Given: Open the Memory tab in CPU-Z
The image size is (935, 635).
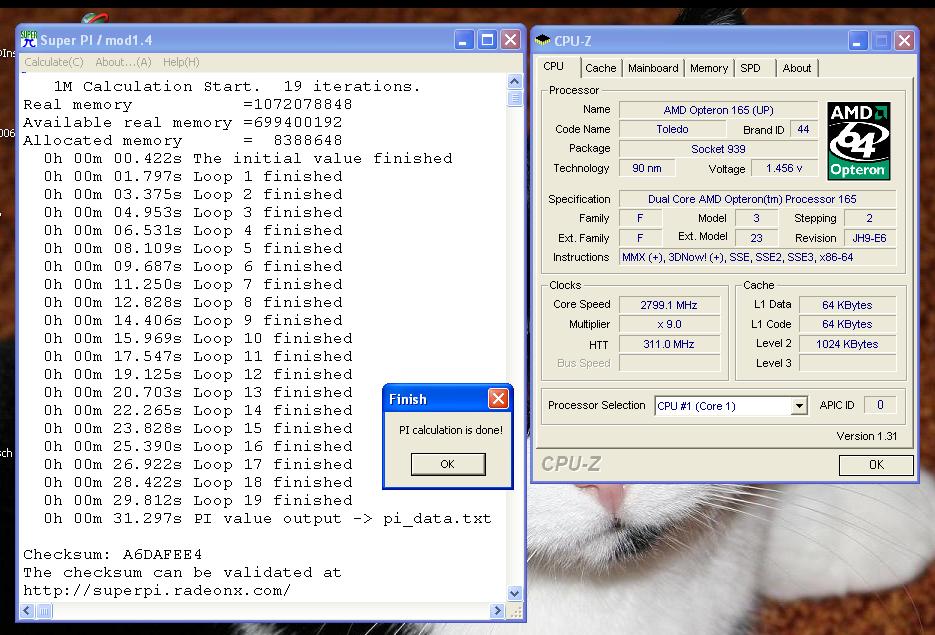Looking at the screenshot, I should click(x=708, y=68).
